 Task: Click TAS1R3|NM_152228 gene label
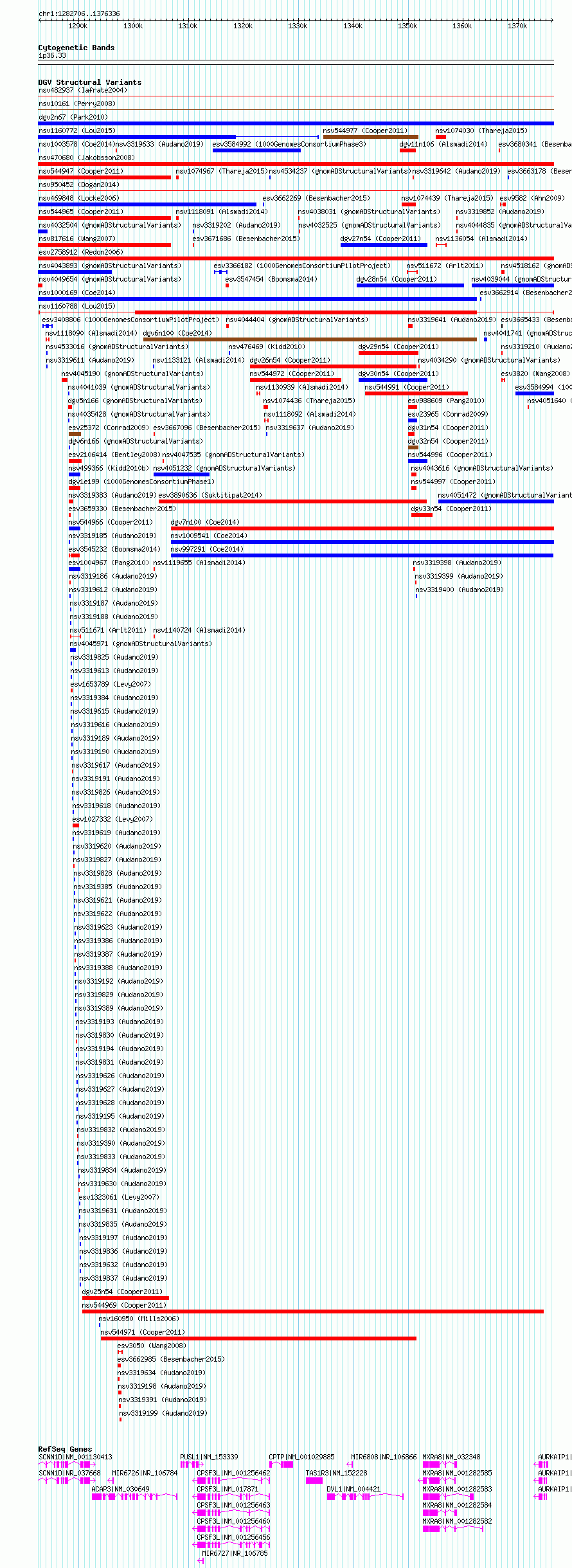click(336, 1473)
